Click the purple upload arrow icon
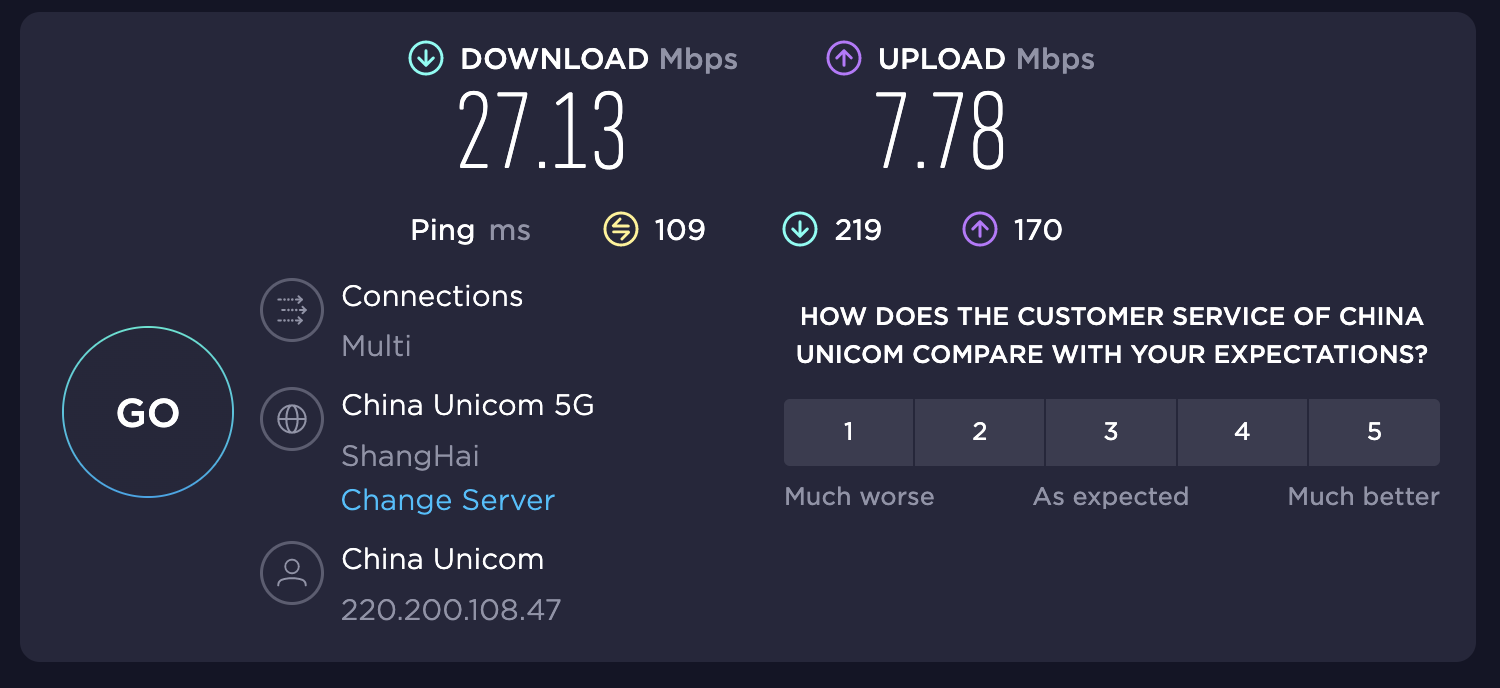1500x688 pixels. [843, 59]
